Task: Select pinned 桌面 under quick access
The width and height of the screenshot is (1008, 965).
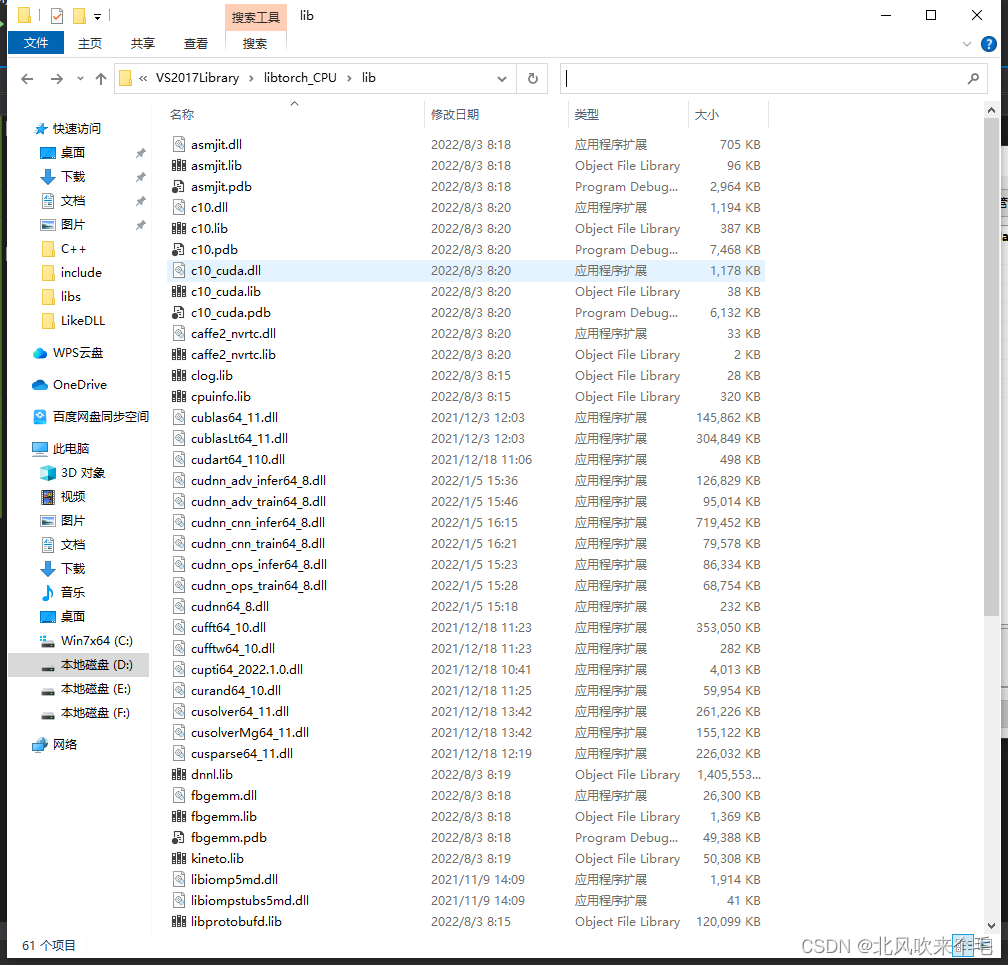Action: coord(72,152)
